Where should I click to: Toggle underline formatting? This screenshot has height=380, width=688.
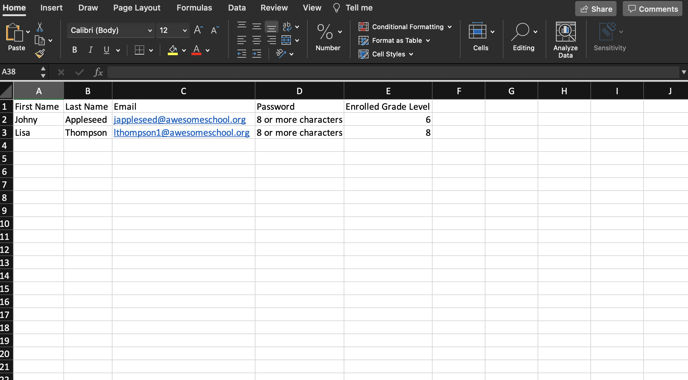coord(106,50)
